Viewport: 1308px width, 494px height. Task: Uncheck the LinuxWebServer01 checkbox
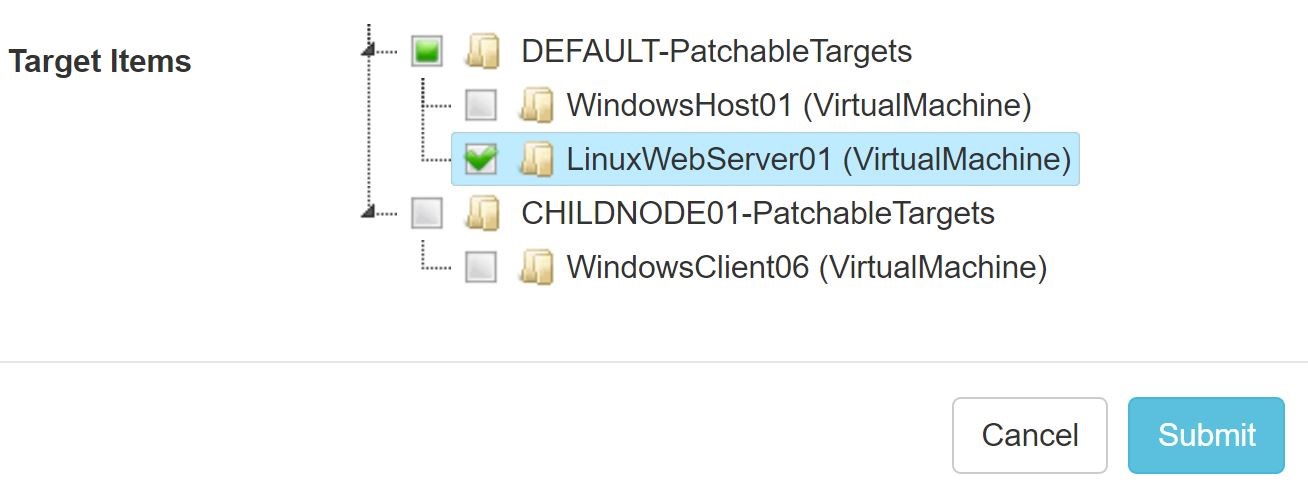[x=481, y=159]
